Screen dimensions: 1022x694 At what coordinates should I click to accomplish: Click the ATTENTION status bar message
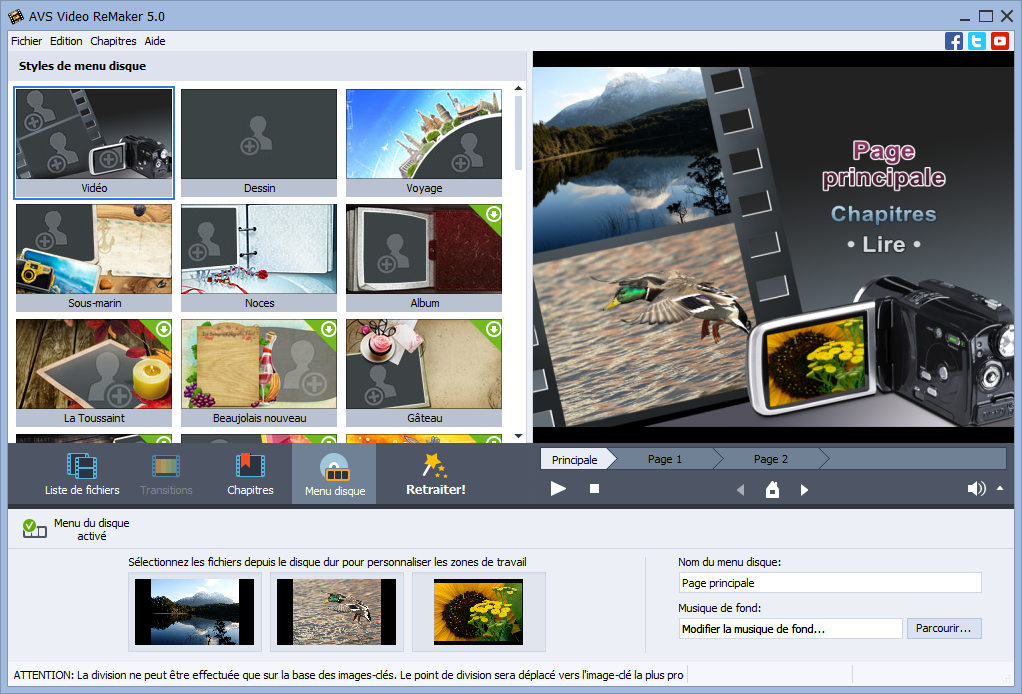point(348,675)
